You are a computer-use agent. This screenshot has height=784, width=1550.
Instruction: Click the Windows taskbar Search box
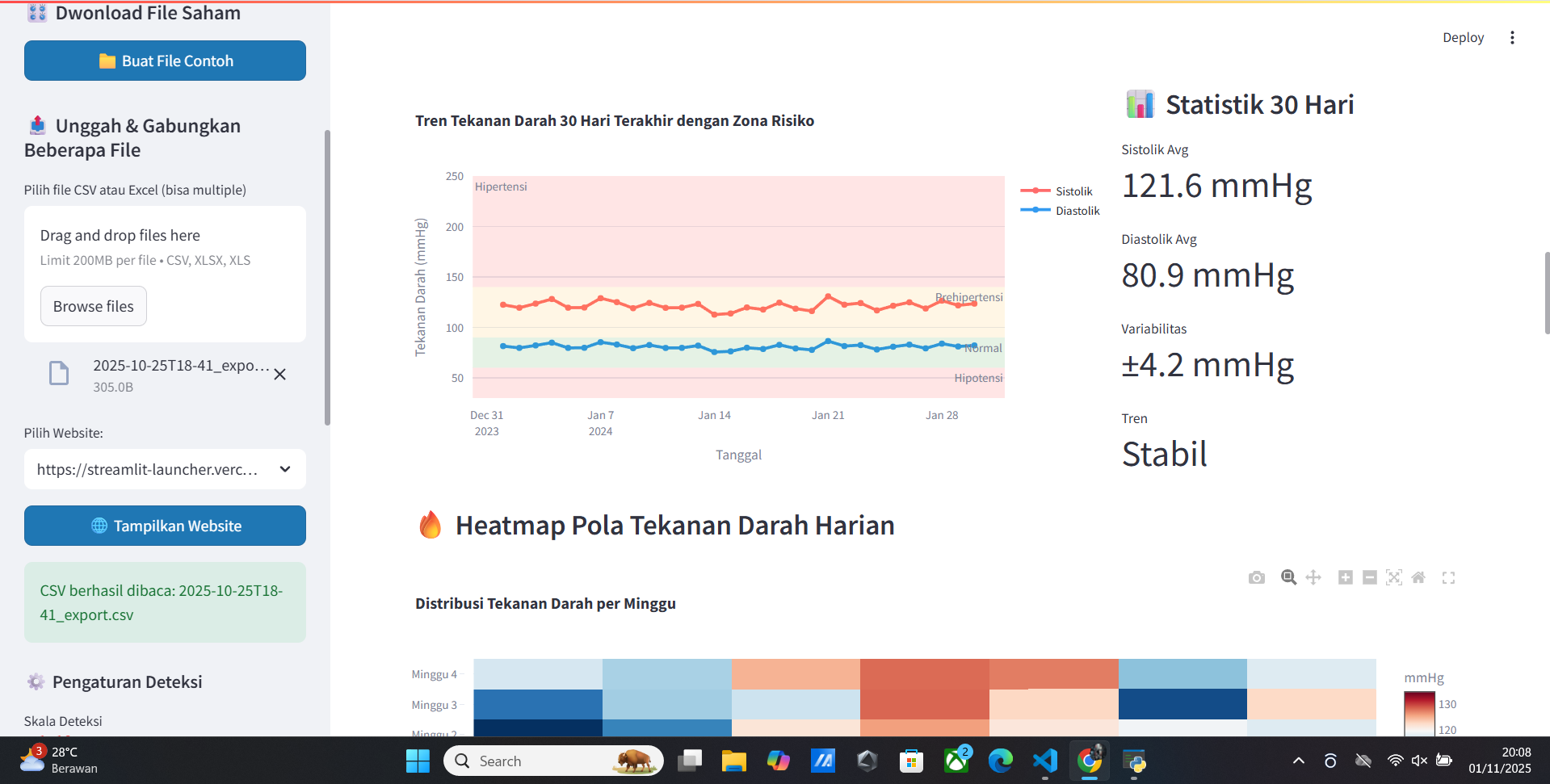pyautogui.click(x=553, y=761)
